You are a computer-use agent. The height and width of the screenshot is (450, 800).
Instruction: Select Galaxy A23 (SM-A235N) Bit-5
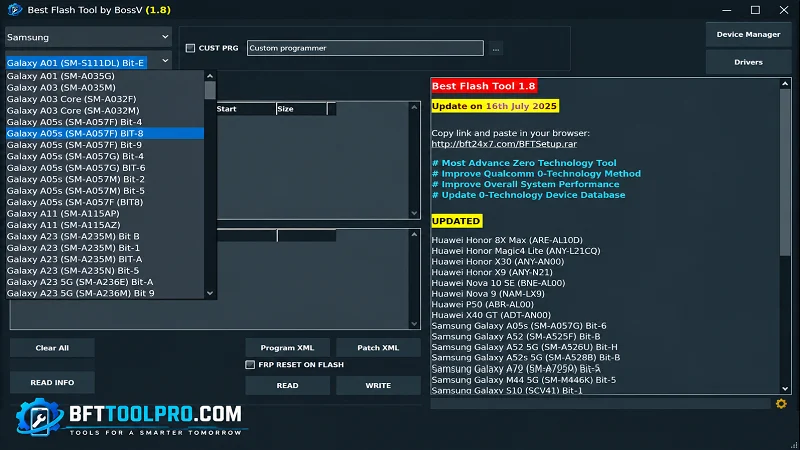[x=105, y=271]
